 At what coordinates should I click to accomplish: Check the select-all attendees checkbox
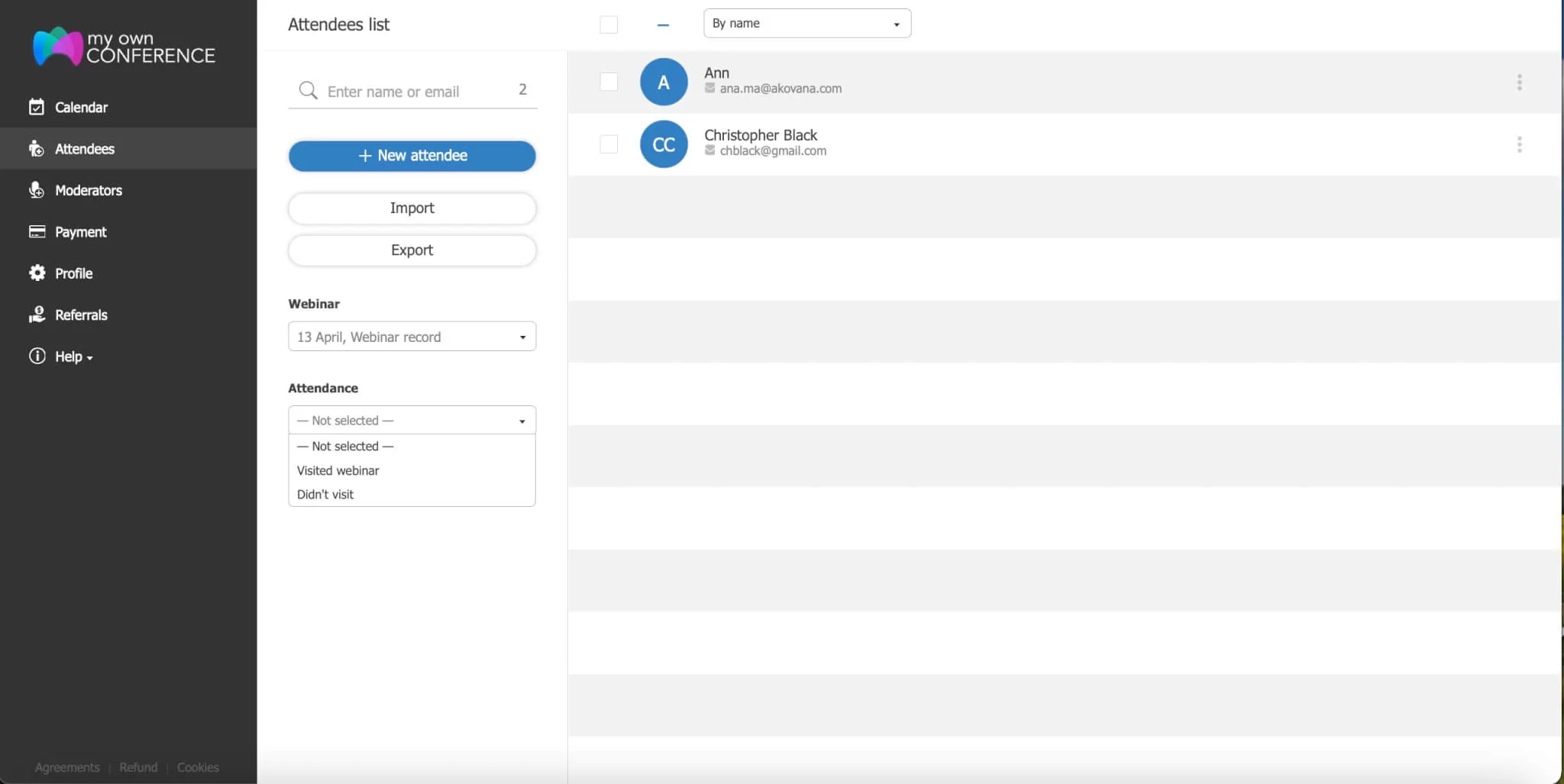coord(609,24)
